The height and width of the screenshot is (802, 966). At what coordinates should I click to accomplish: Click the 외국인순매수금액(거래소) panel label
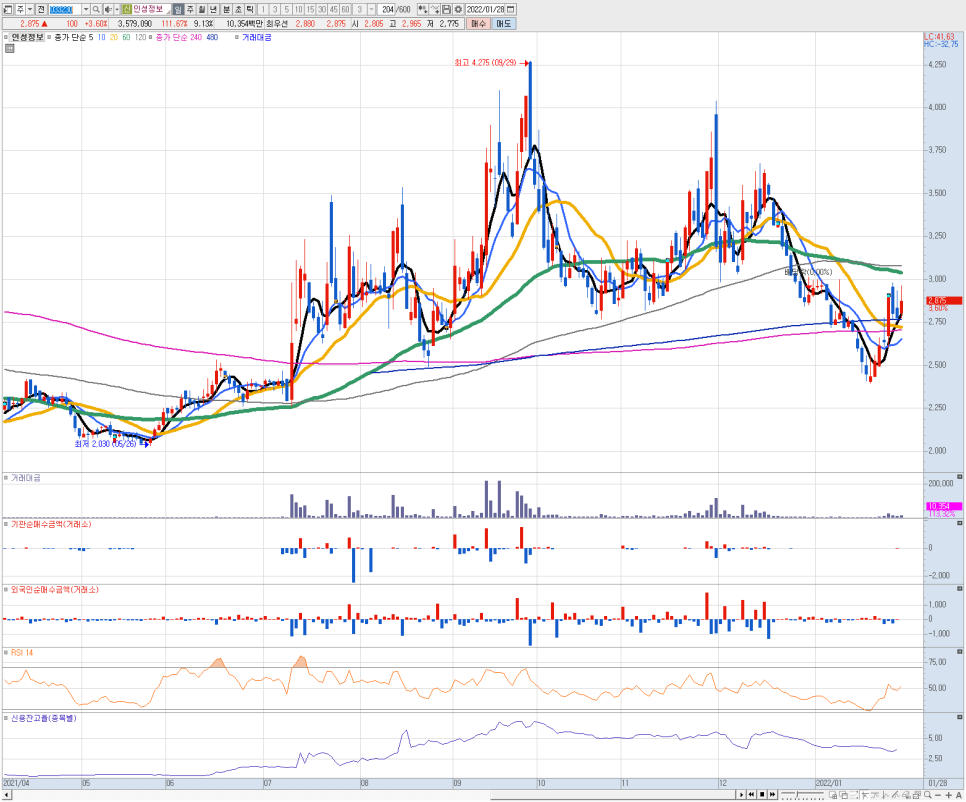[x=55, y=589]
